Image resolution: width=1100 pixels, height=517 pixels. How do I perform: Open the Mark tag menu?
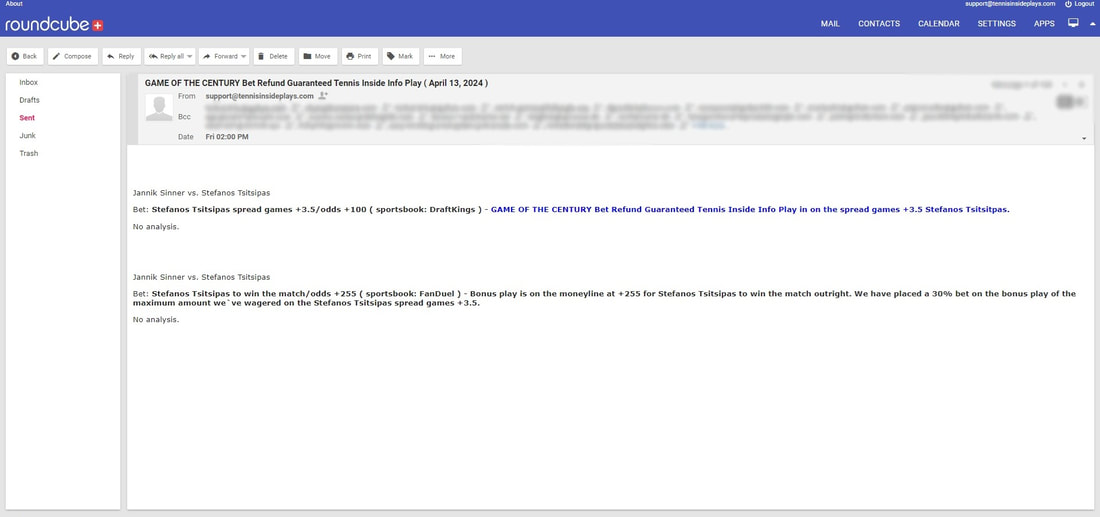pos(401,56)
